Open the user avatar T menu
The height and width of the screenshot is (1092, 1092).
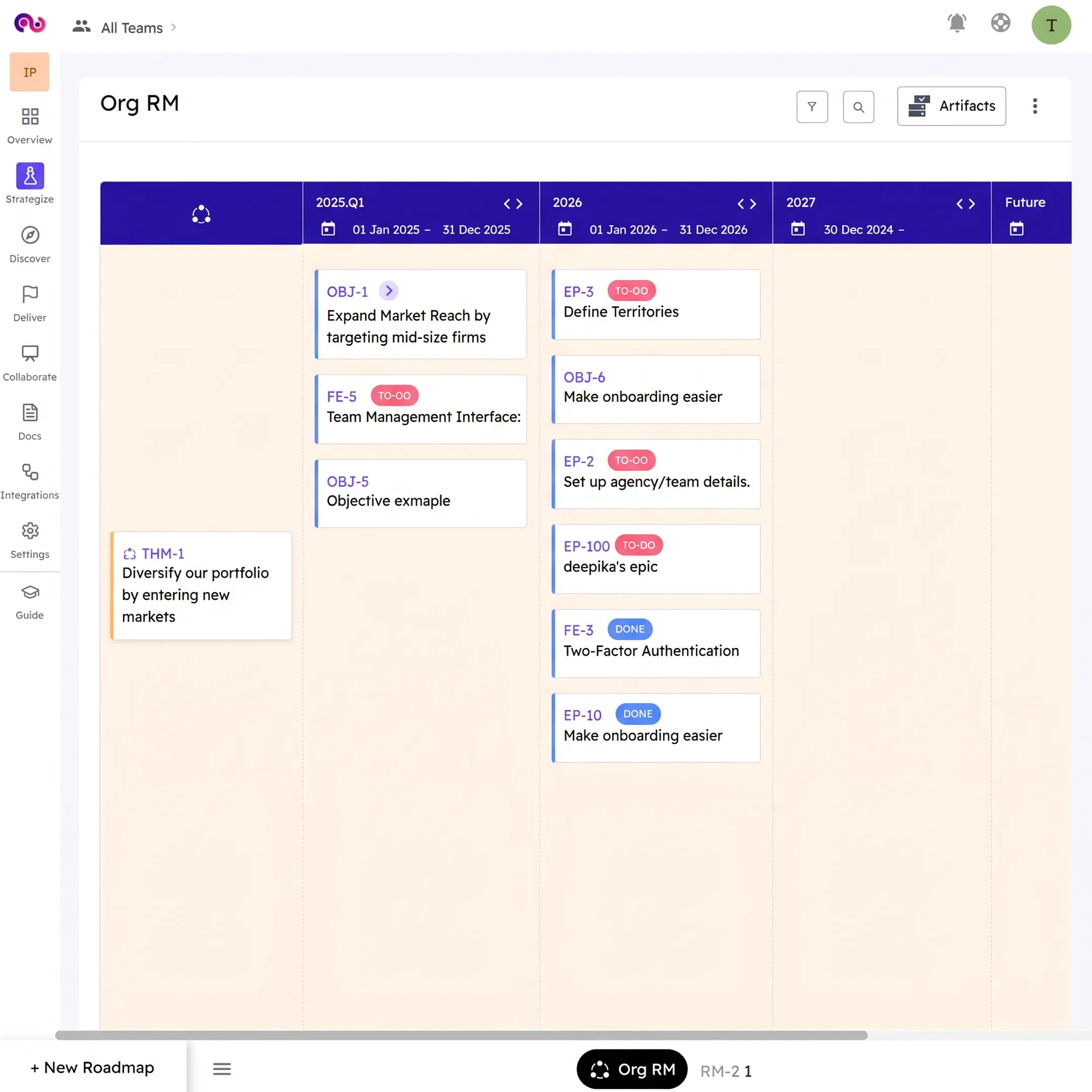tap(1052, 25)
